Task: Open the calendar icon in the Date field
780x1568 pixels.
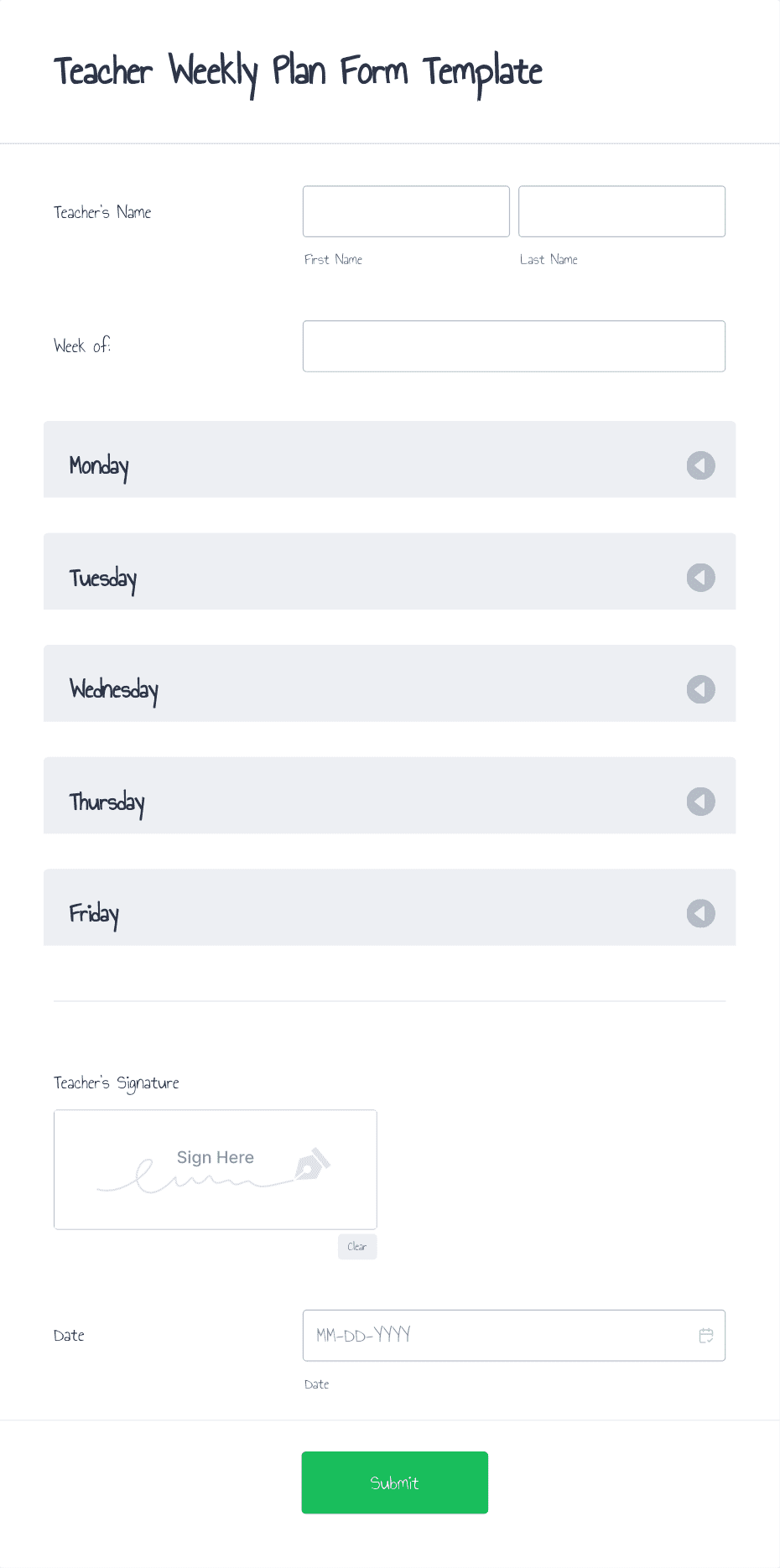Action: point(705,1335)
